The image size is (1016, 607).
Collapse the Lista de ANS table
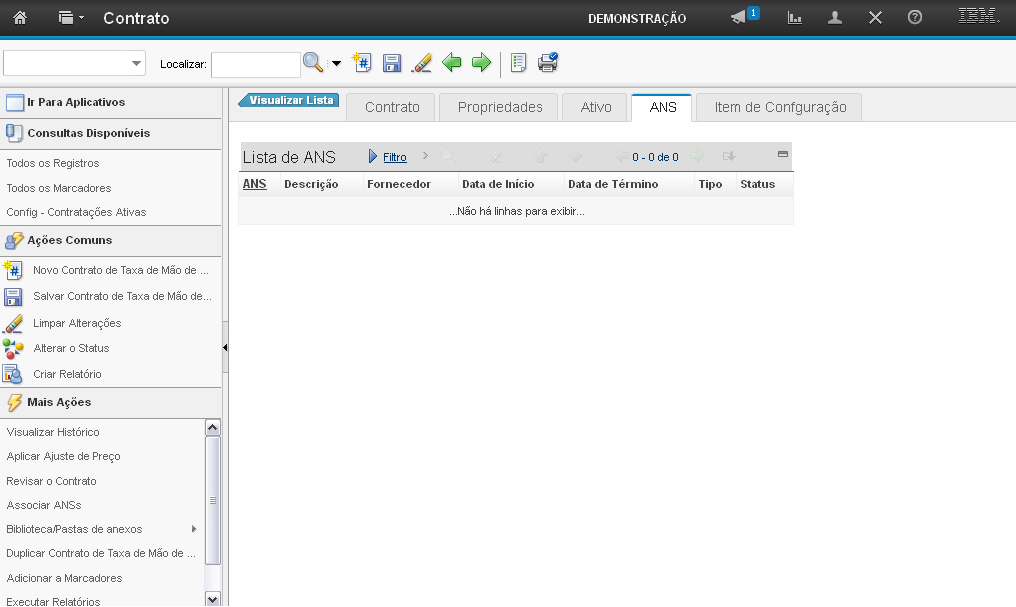tap(783, 155)
